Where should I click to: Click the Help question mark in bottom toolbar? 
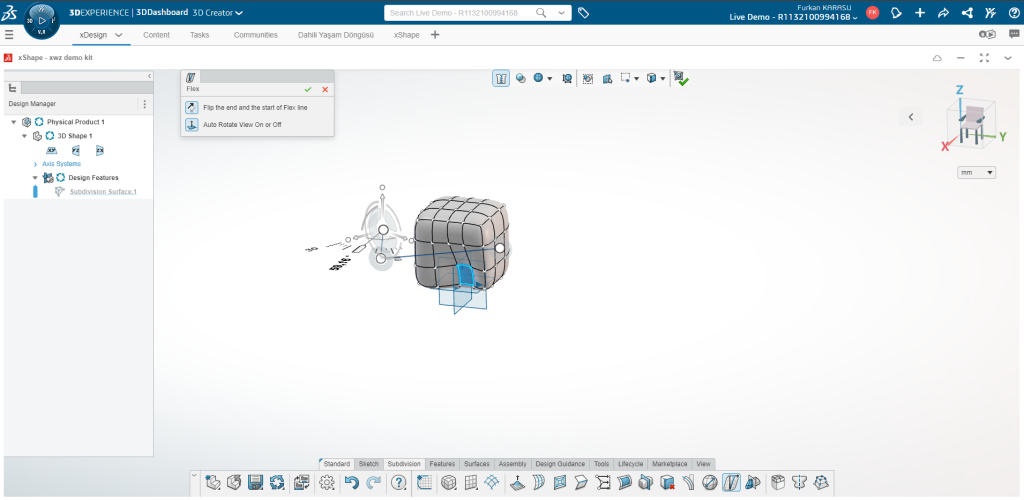point(399,483)
